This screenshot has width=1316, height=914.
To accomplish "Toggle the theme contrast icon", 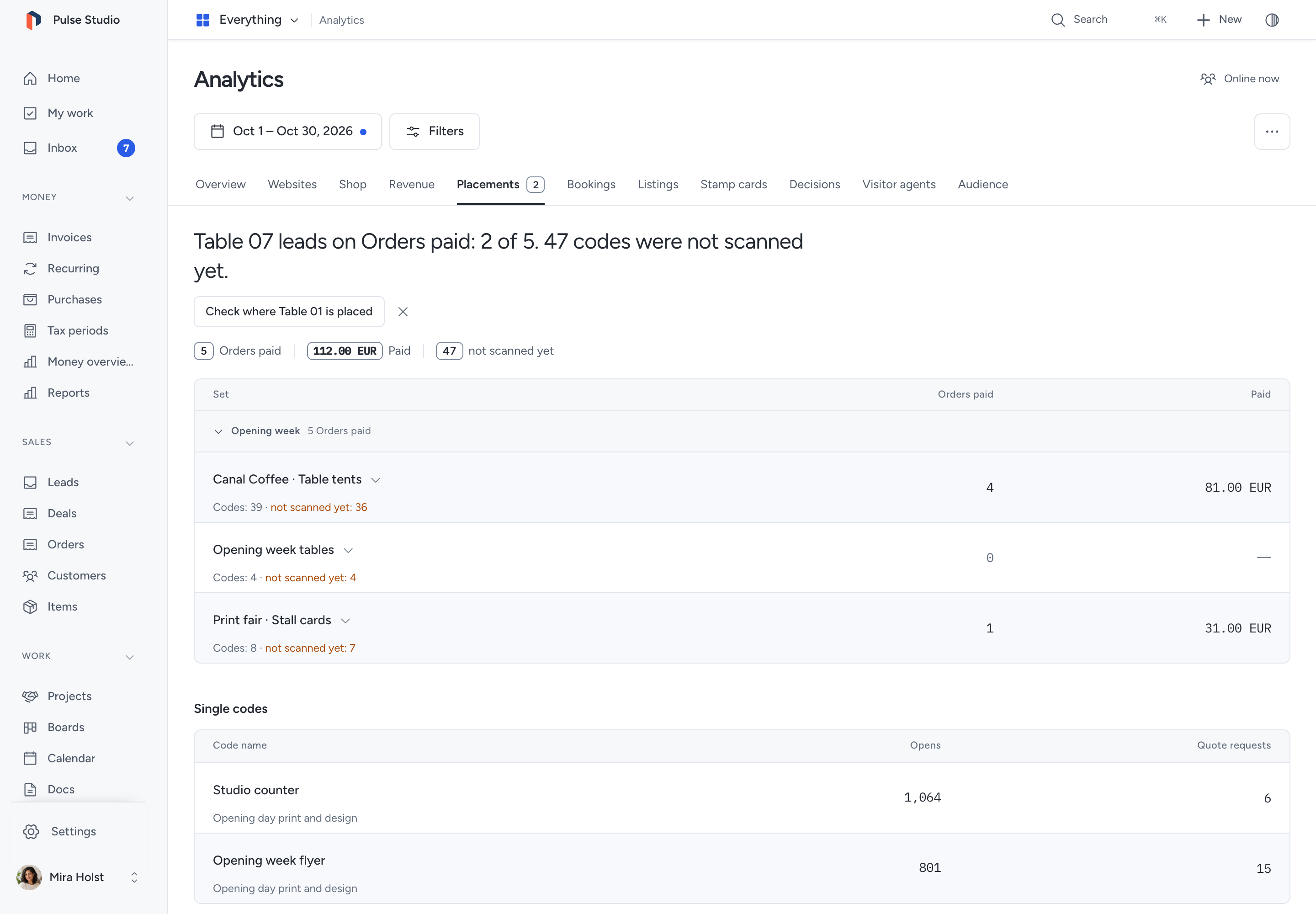I will pos(1272,20).
